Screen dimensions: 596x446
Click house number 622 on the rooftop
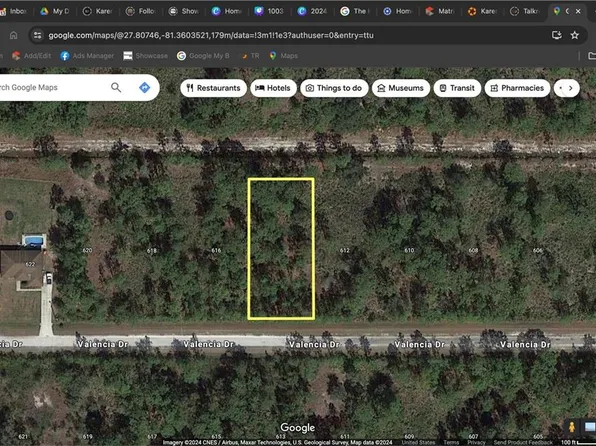pos(30,264)
